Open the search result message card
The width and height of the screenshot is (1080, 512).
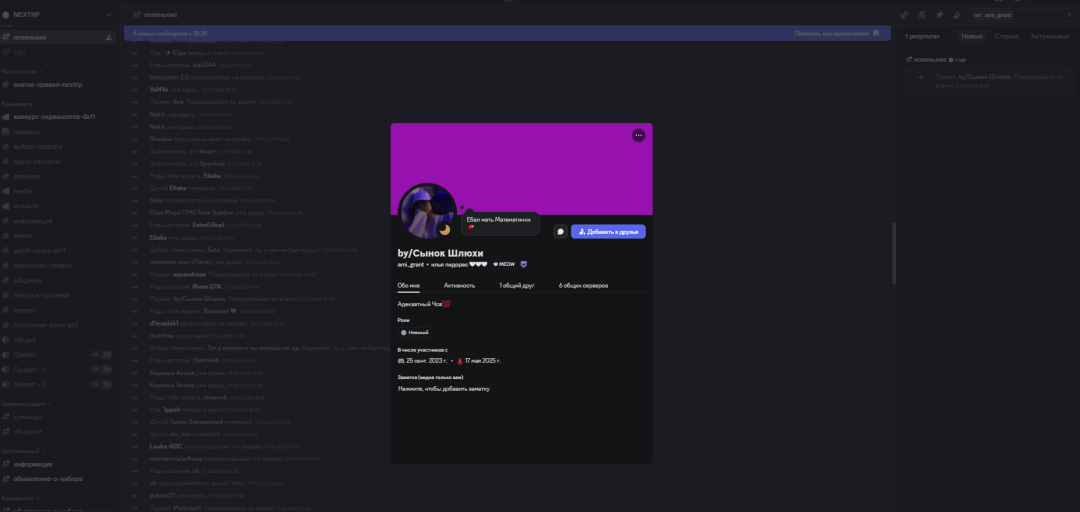(x=990, y=81)
